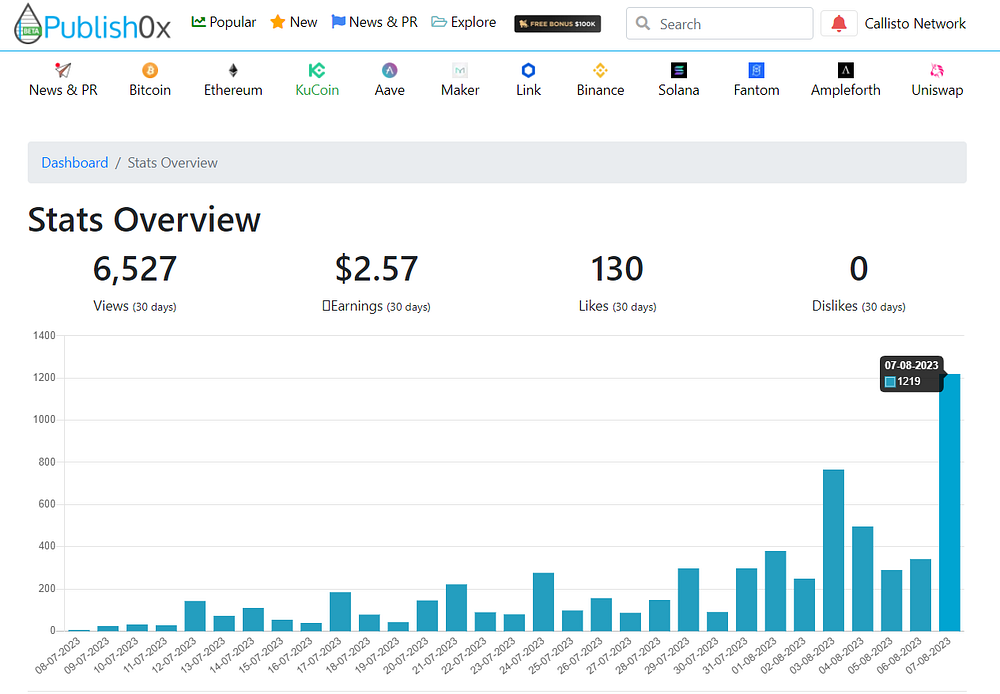Click the Solana logo icon

(x=679, y=70)
